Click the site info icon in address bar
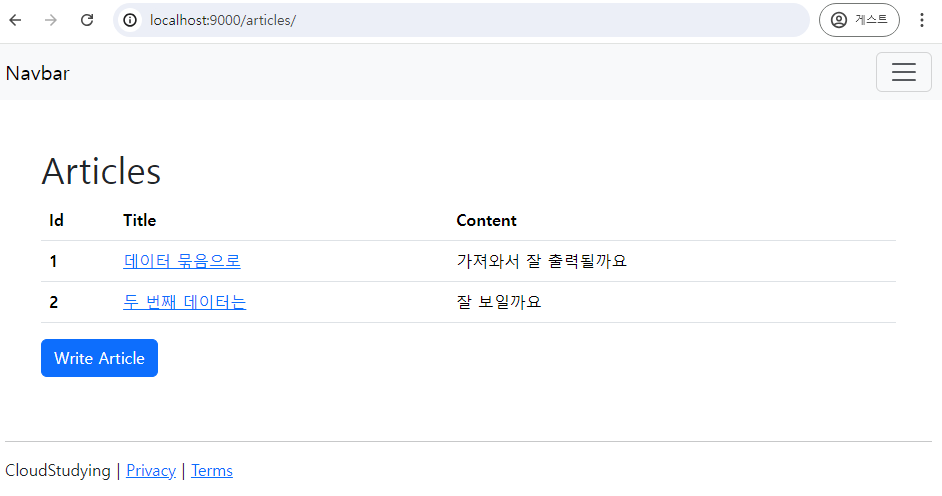Screen dimensions: 942x496 click(130, 20)
